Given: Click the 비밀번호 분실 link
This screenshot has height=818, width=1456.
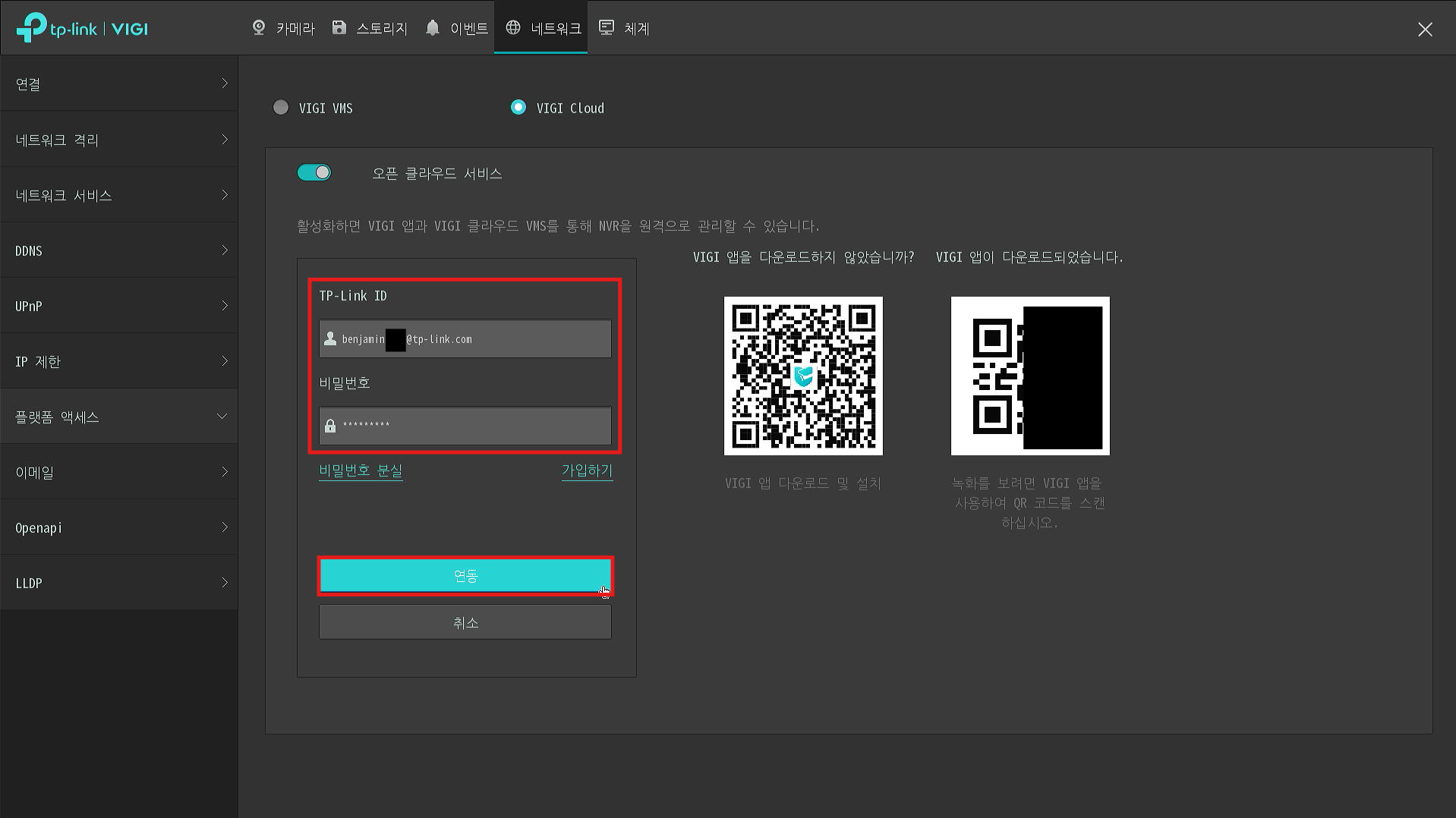Looking at the screenshot, I should (361, 470).
